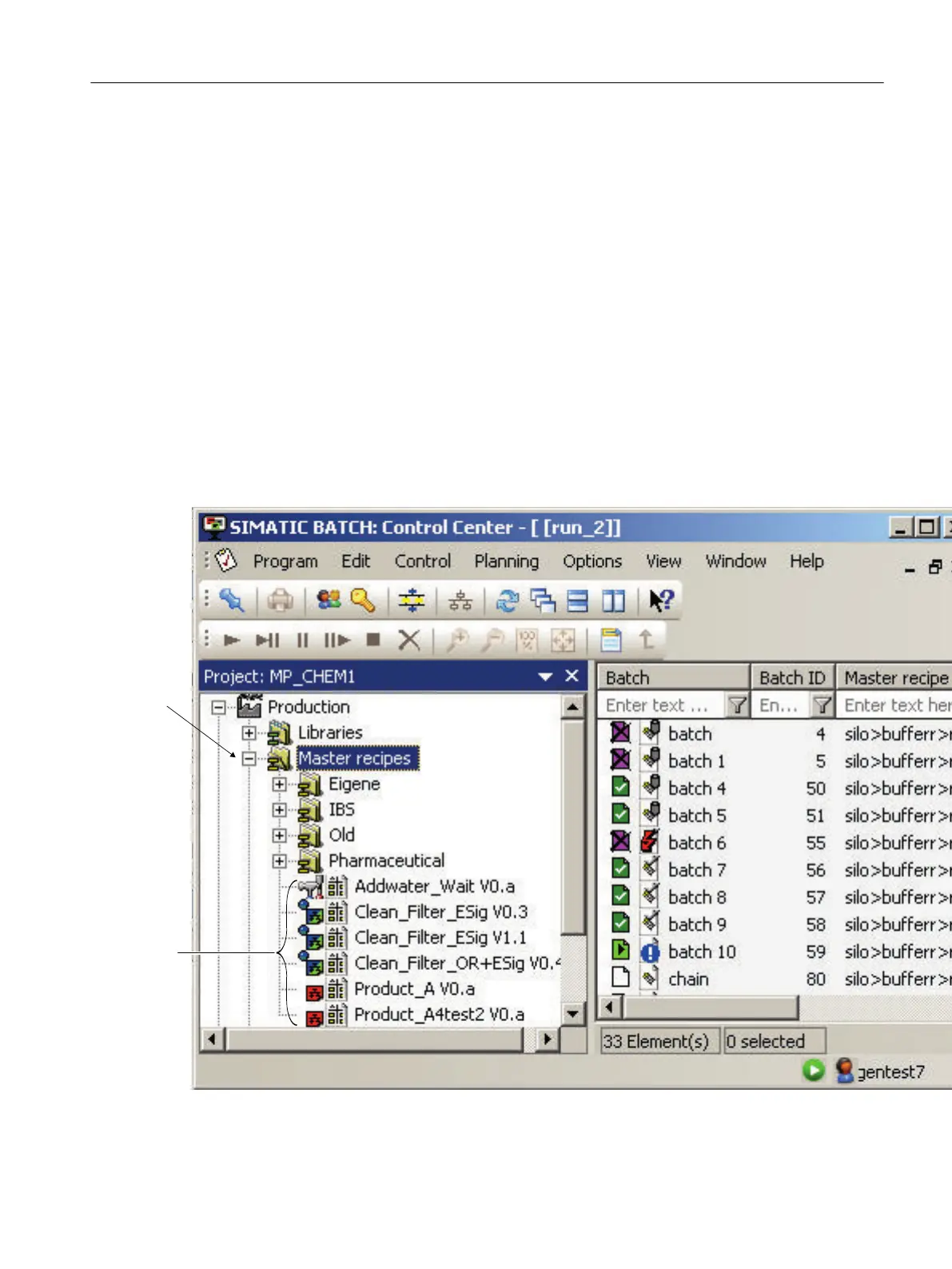Click the 100% zoom toolbar icon
952x1269 pixels.
[x=528, y=640]
